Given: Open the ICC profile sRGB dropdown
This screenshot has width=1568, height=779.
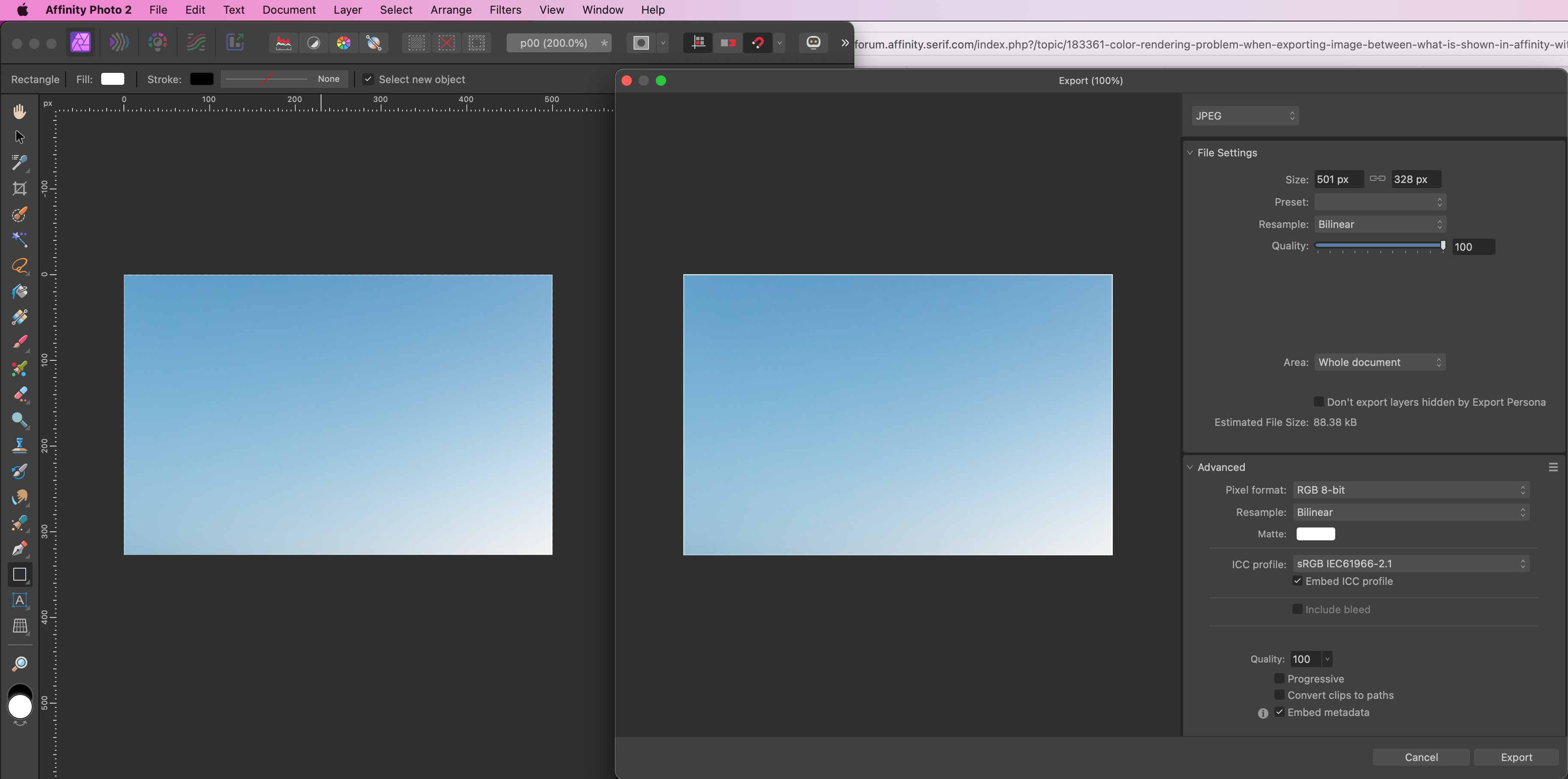Looking at the screenshot, I should point(1411,563).
